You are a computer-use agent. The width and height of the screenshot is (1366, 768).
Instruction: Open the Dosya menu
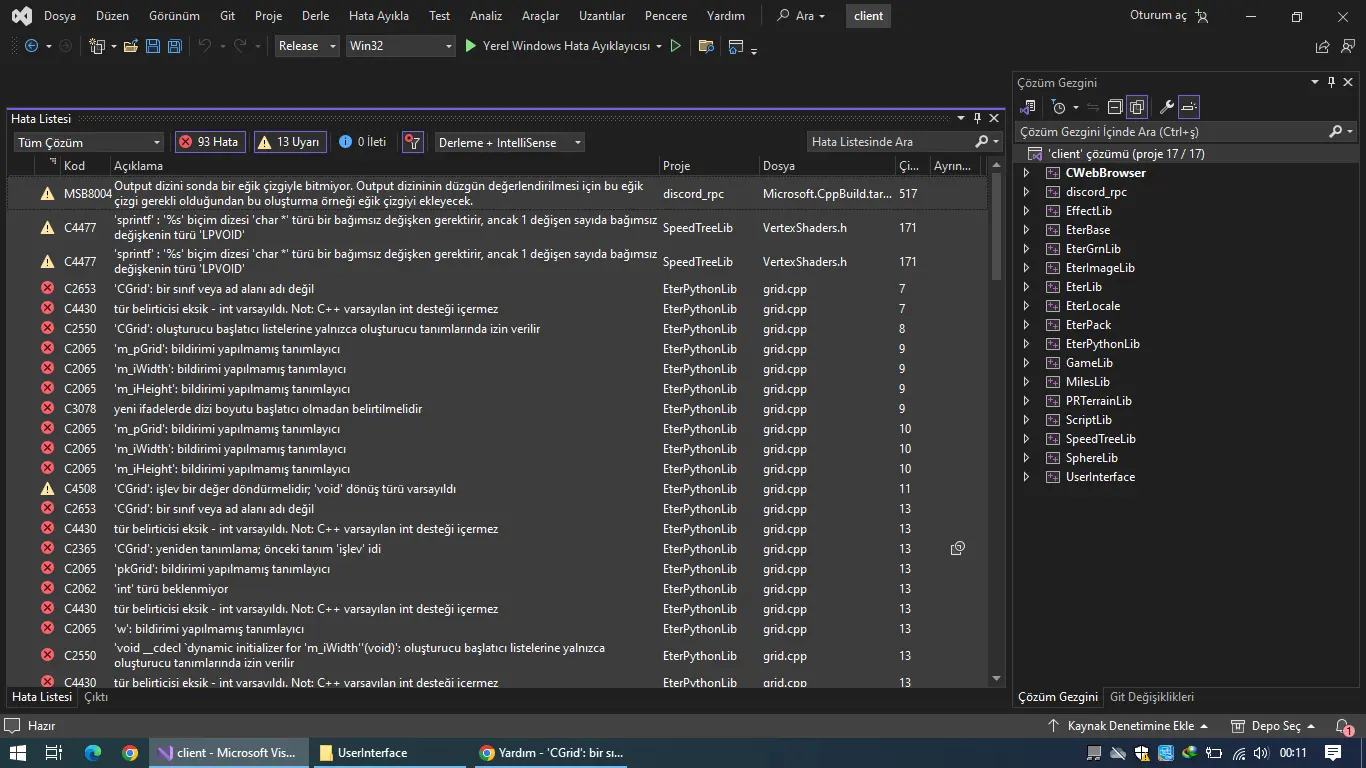click(x=60, y=16)
